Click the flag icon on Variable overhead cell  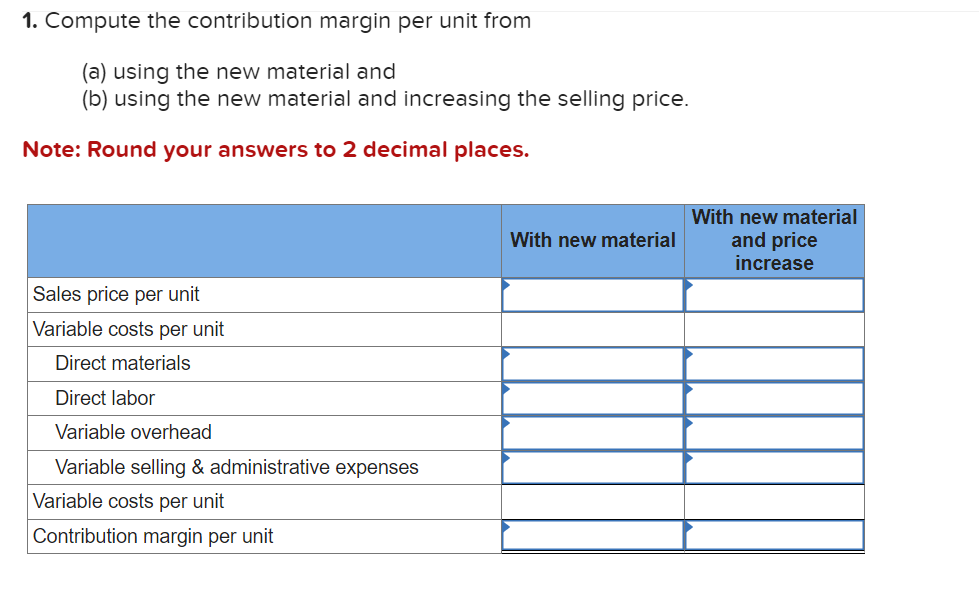508,424
